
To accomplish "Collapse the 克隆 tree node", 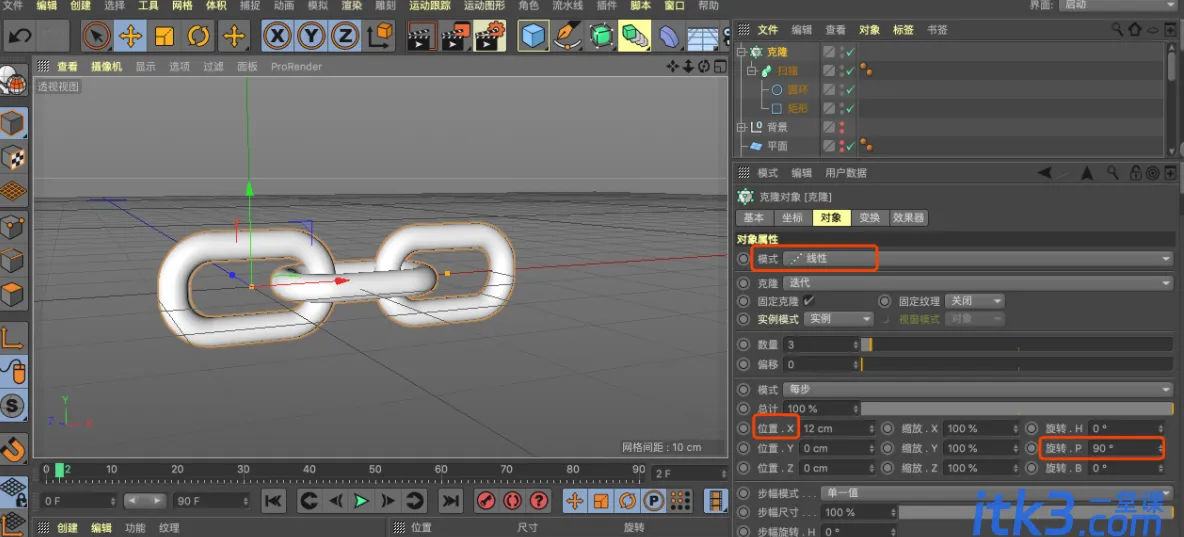I will 741,52.
